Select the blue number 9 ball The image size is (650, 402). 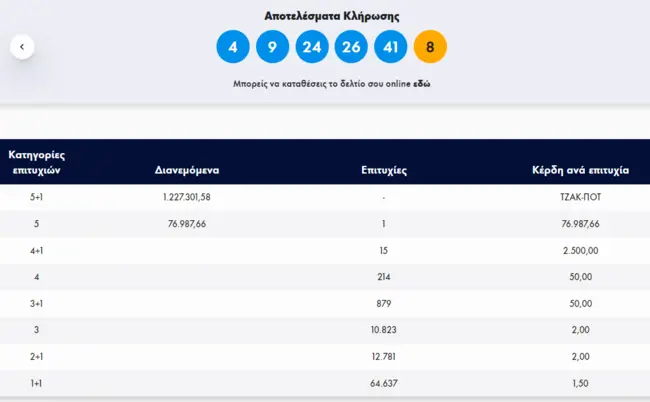tap(272, 47)
